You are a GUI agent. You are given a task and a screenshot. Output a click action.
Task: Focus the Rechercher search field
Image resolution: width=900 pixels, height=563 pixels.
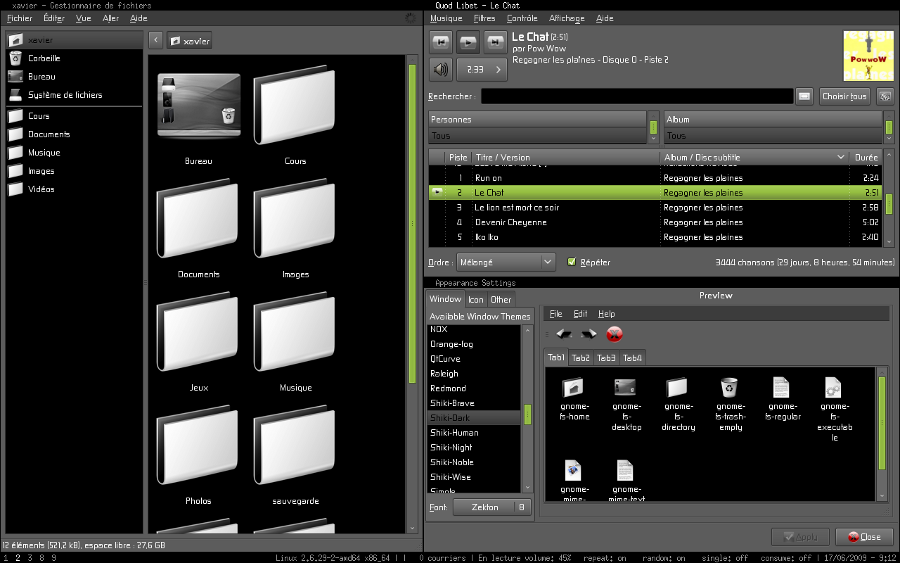click(637, 96)
